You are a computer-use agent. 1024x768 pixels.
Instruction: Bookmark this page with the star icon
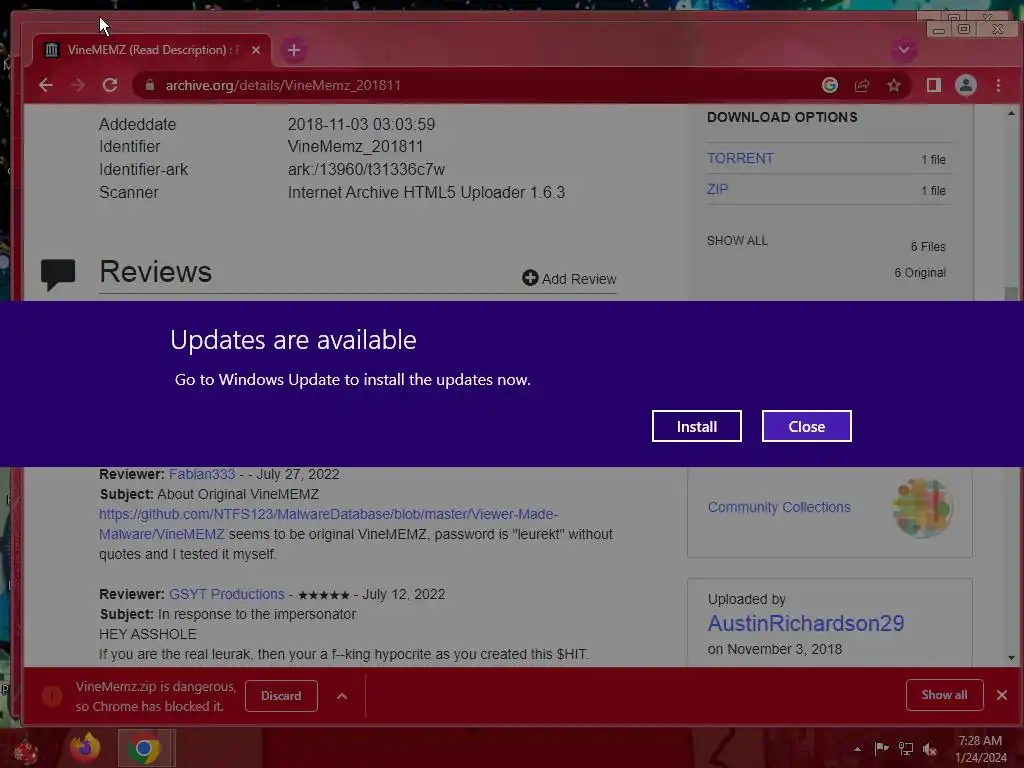(894, 86)
